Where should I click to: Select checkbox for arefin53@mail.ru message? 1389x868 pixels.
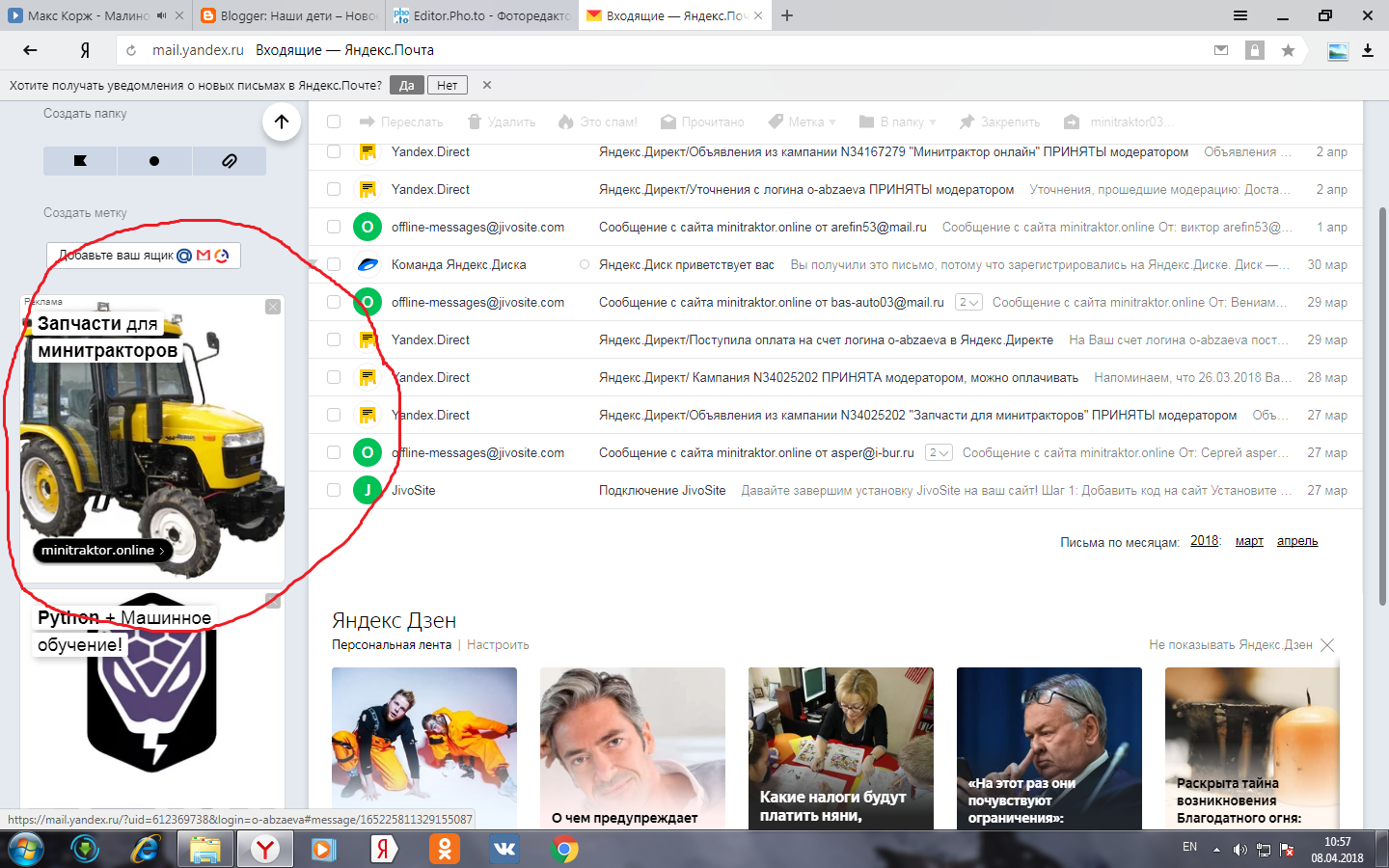tap(334, 227)
